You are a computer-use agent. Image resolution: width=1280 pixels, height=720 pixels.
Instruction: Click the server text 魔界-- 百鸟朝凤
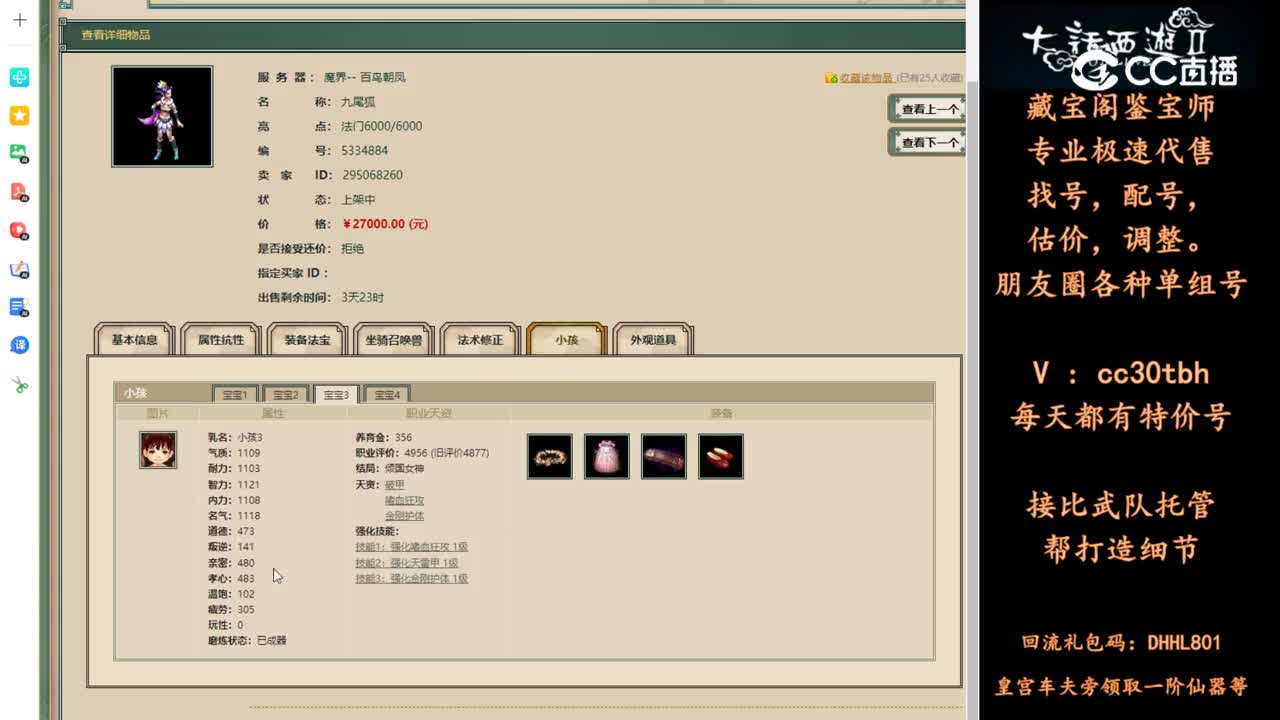tap(365, 77)
